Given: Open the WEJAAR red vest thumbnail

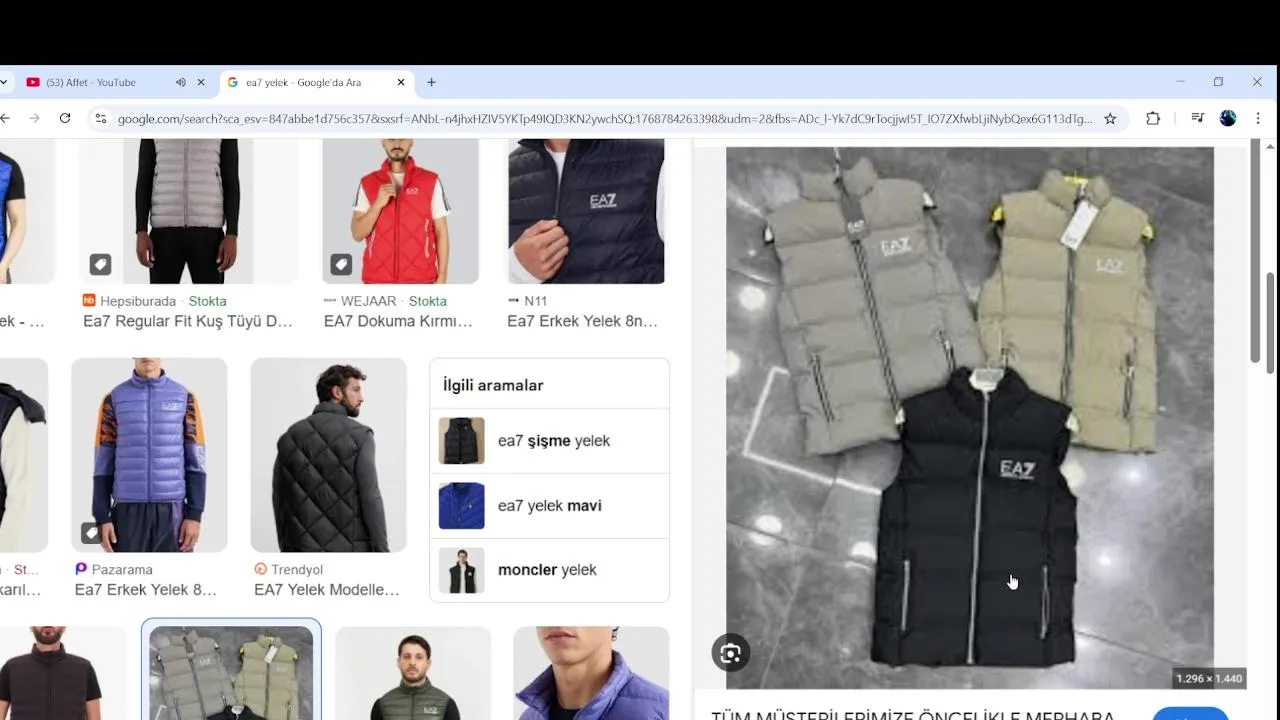Looking at the screenshot, I should click(400, 211).
